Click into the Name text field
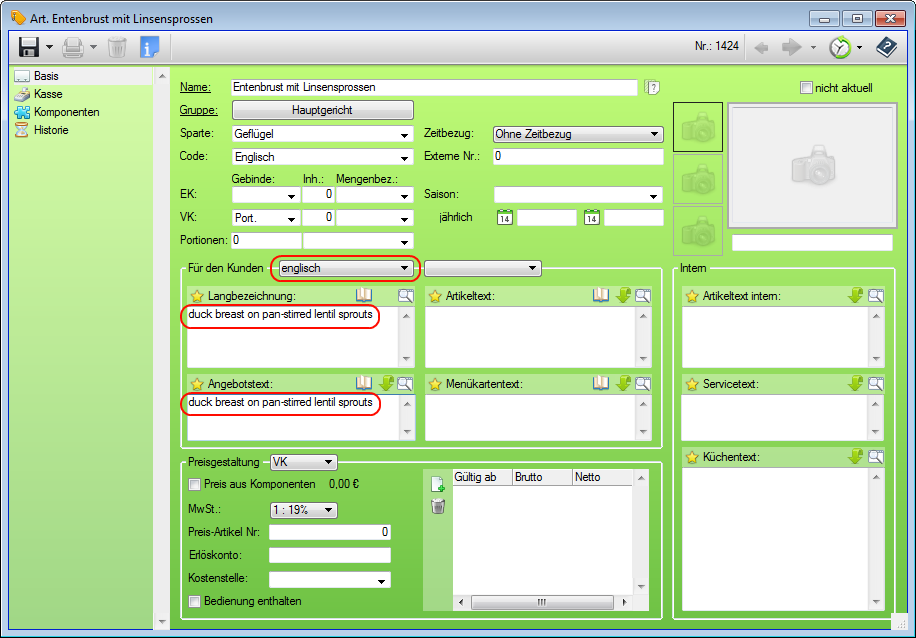 (434, 87)
